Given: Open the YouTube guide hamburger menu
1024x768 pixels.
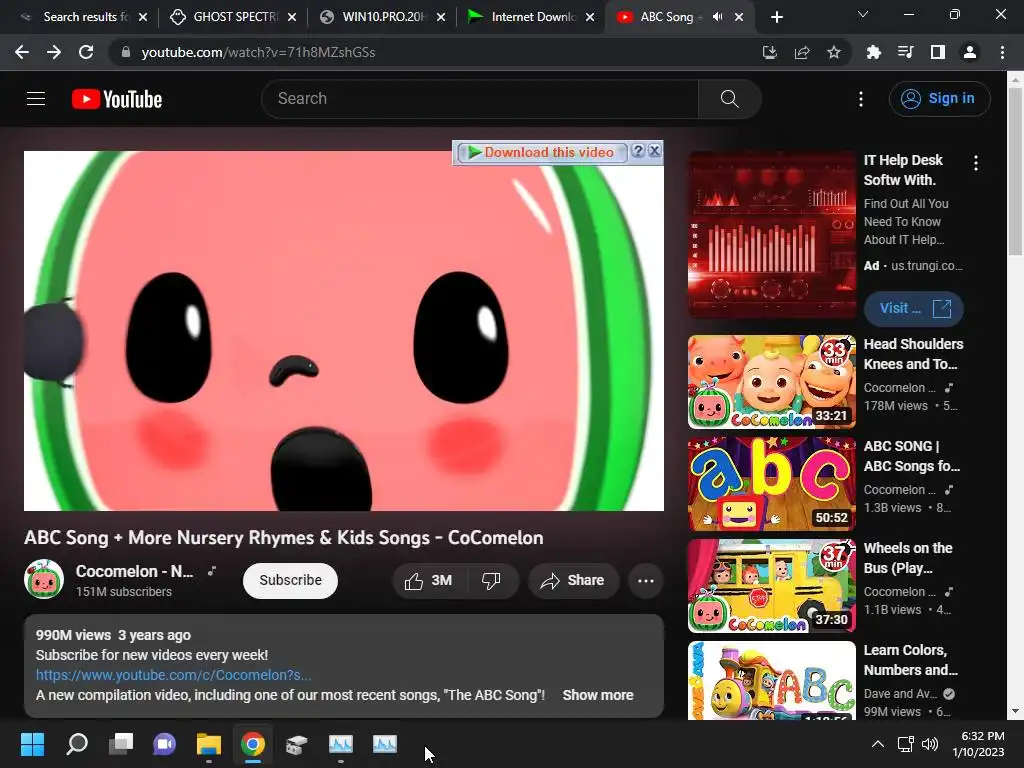Looking at the screenshot, I should pos(36,99).
